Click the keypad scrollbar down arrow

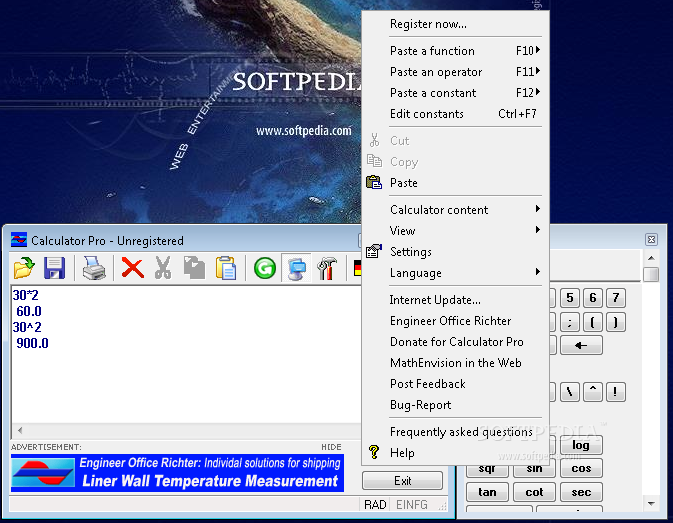[x=651, y=504]
